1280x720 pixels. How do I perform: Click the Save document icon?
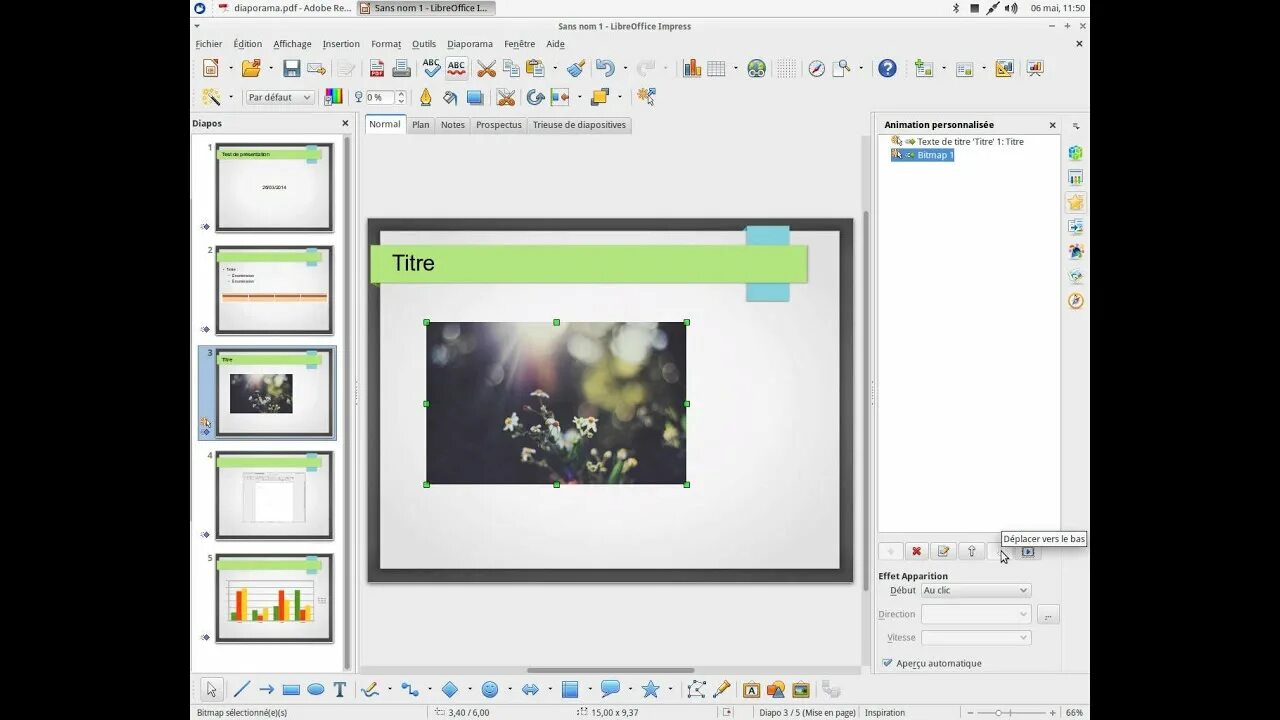pyautogui.click(x=291, y=68)
